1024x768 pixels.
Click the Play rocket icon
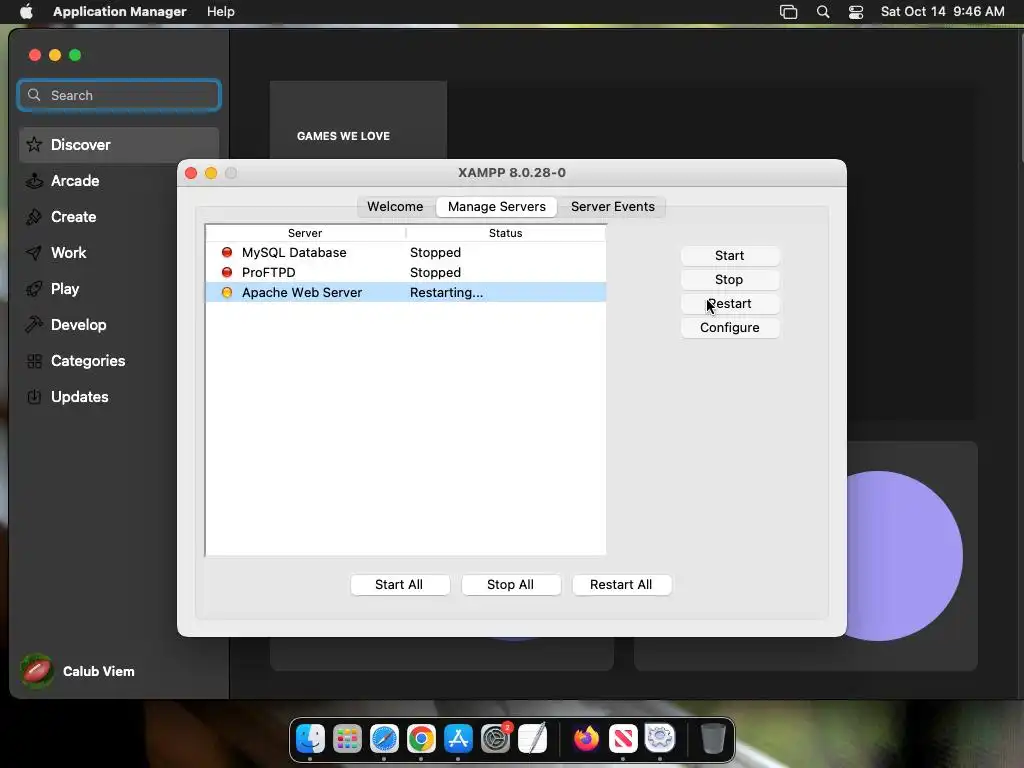tap(34, 289)
